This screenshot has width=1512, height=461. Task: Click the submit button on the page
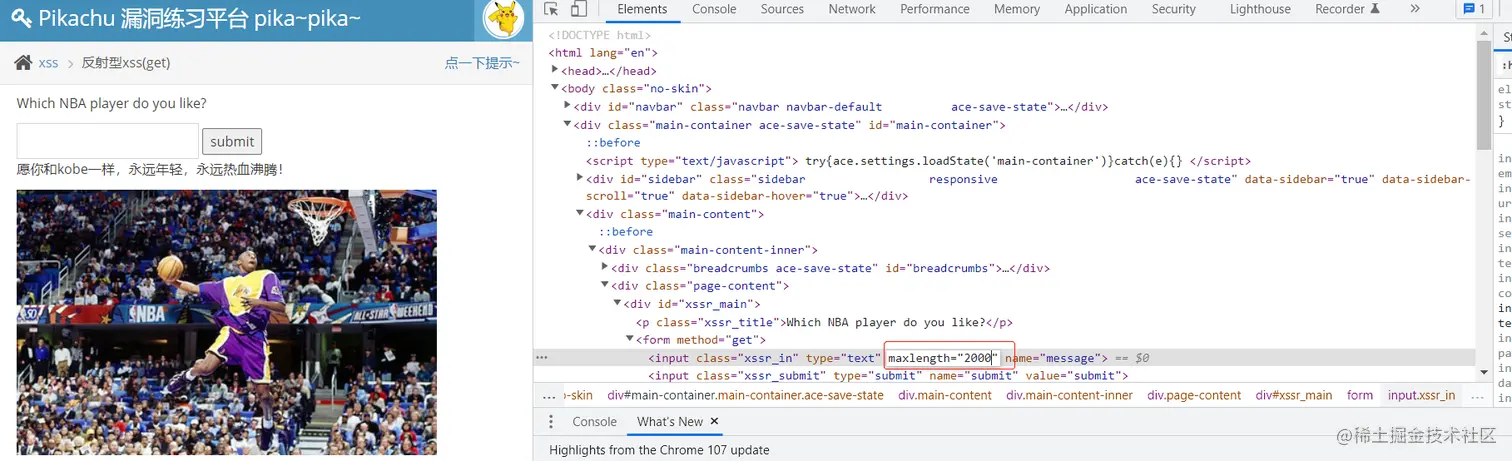232,141
